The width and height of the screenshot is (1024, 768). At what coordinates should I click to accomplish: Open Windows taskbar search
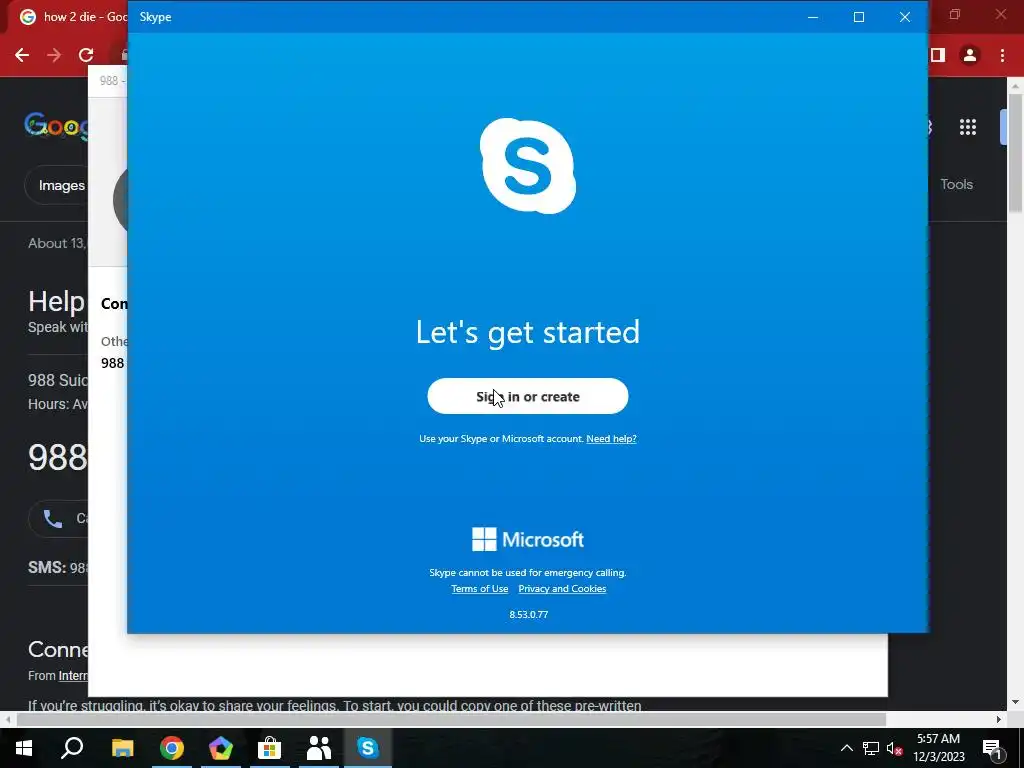(x=72, y=748)
